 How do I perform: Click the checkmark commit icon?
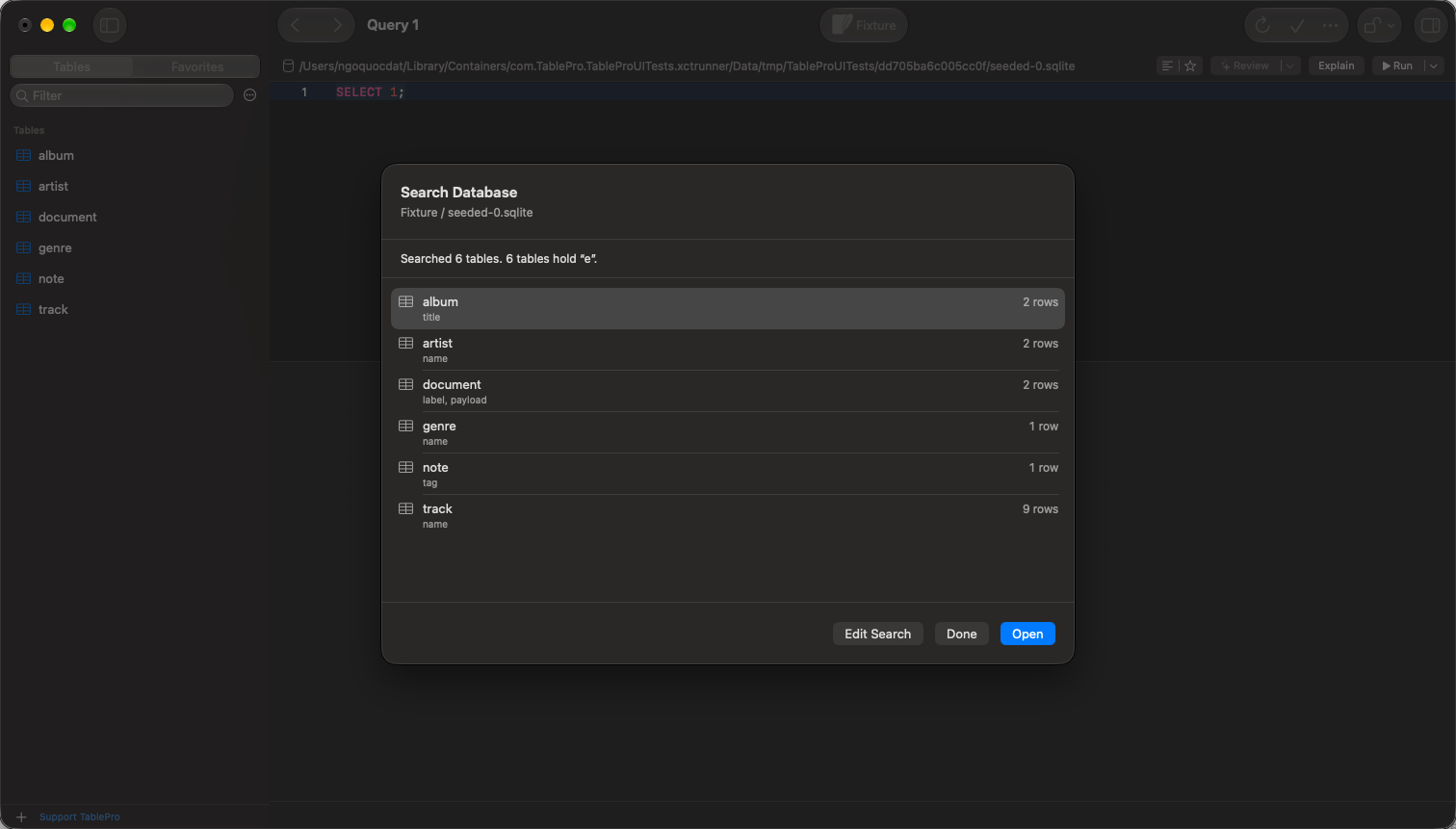coord(1297,26)
